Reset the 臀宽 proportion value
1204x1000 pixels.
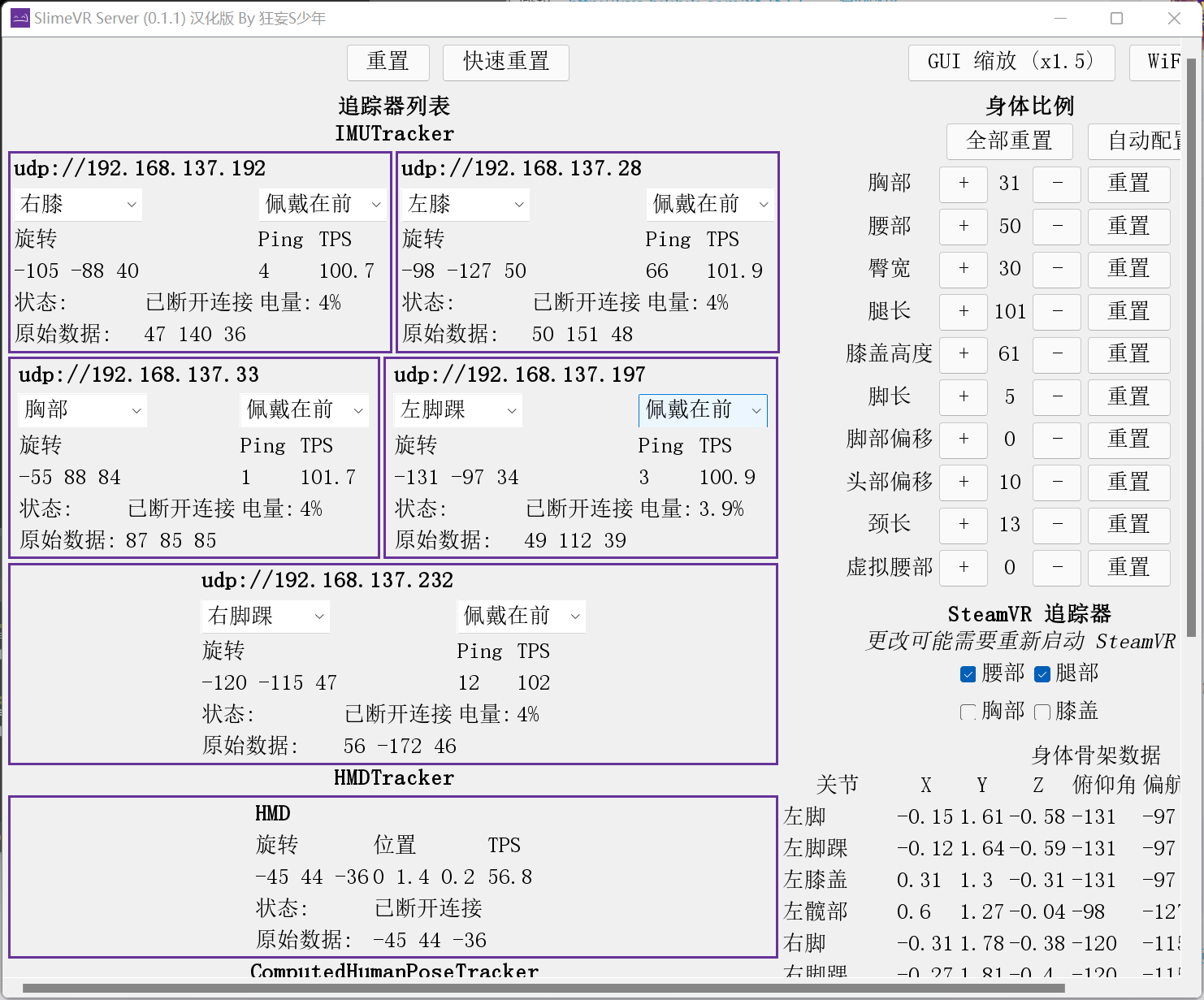tap(1129, 269)
